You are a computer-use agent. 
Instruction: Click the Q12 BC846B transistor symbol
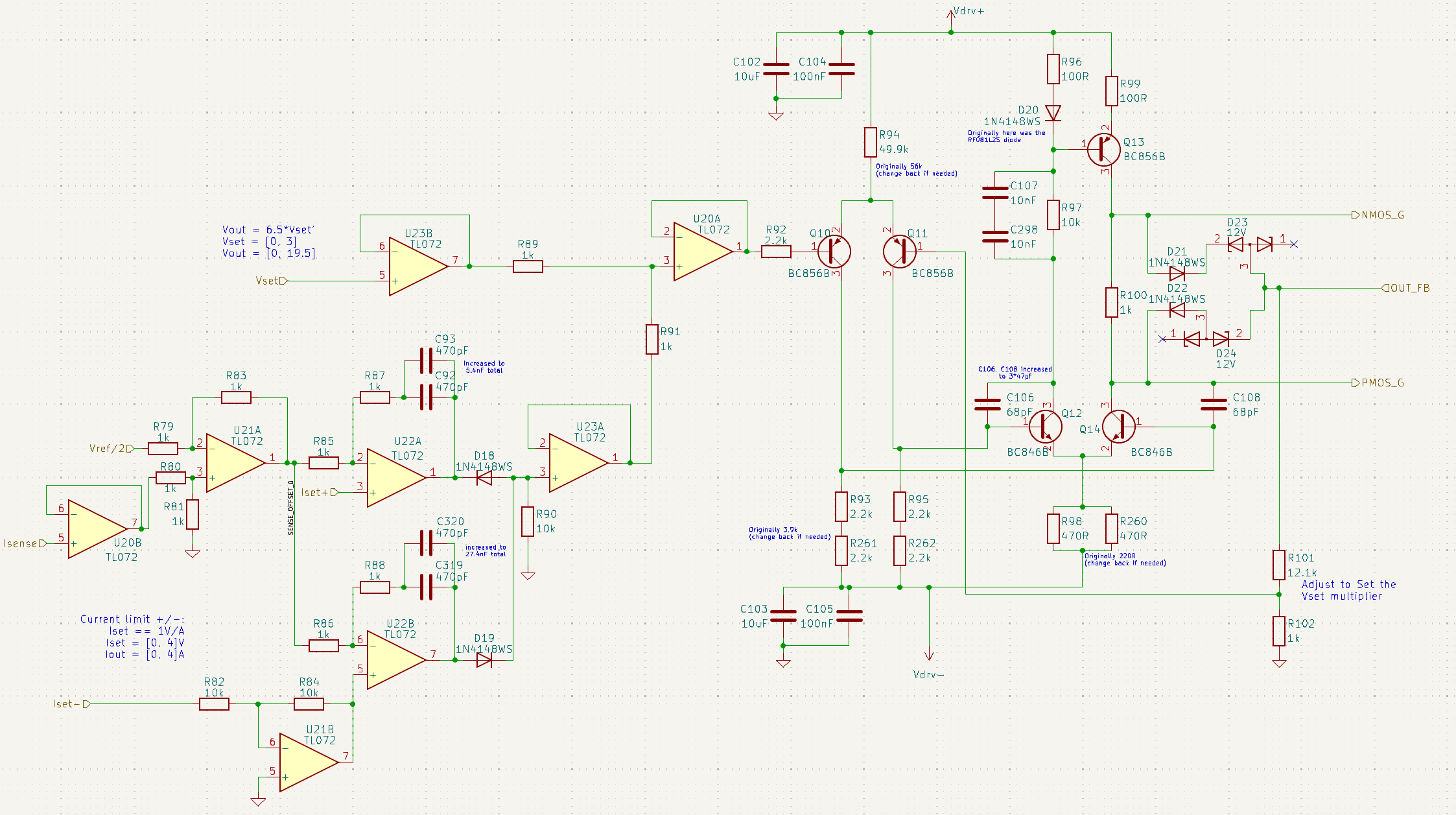coord(1045,427)
